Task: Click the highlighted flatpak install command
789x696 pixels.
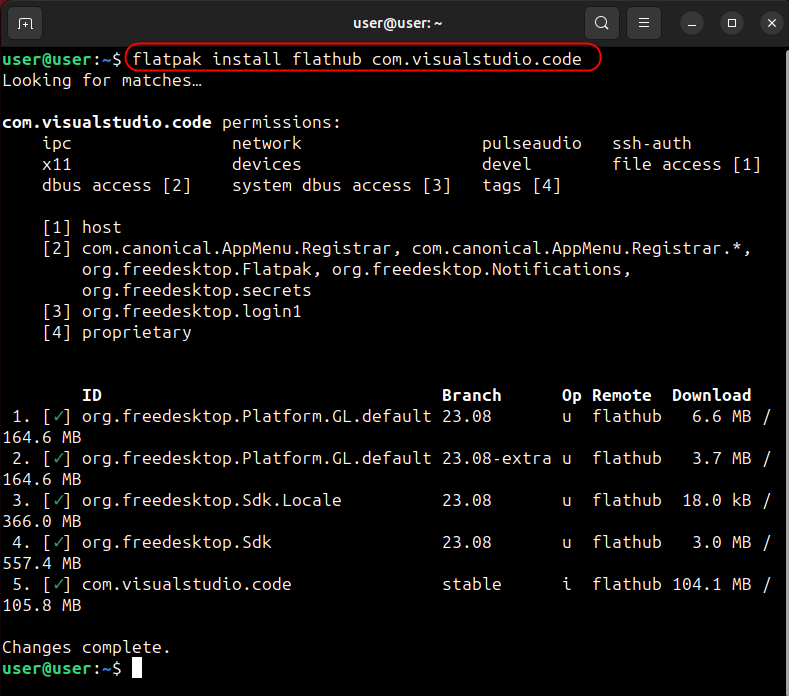Action: pos(357,59)
